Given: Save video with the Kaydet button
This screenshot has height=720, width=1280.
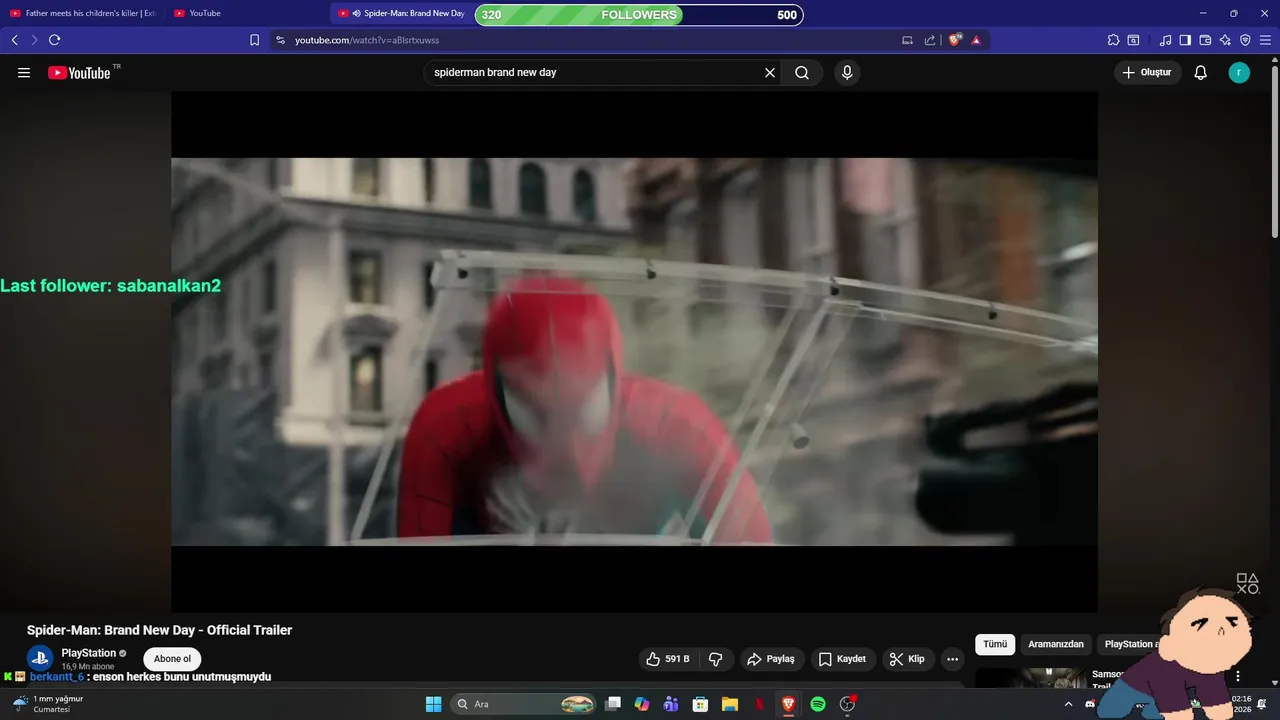Looking at the screenshot, I should [x=843, y=659].
